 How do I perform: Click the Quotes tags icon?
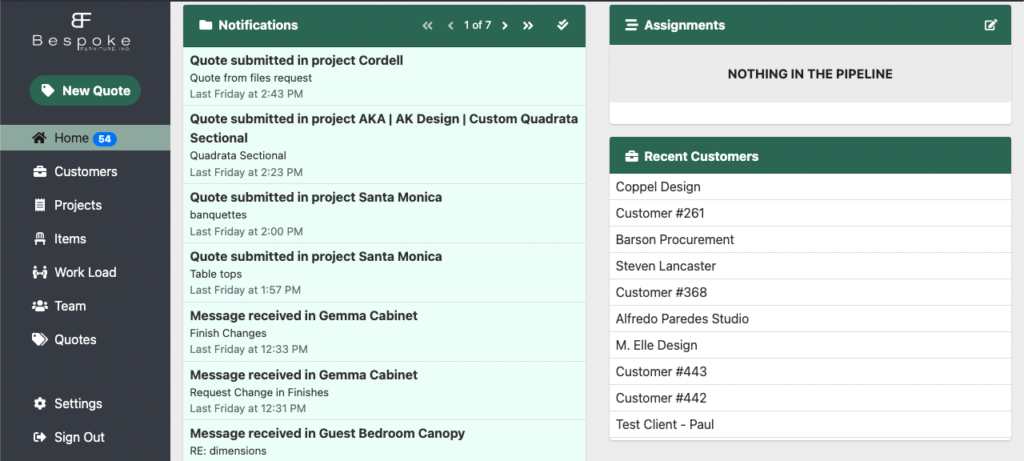tap(40, 340)
